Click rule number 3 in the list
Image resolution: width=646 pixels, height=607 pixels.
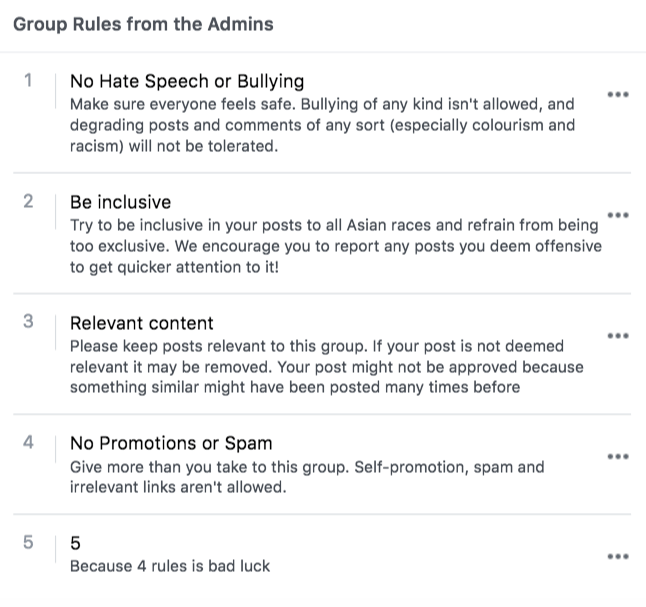pyautogui.click(x=28, y=322)
